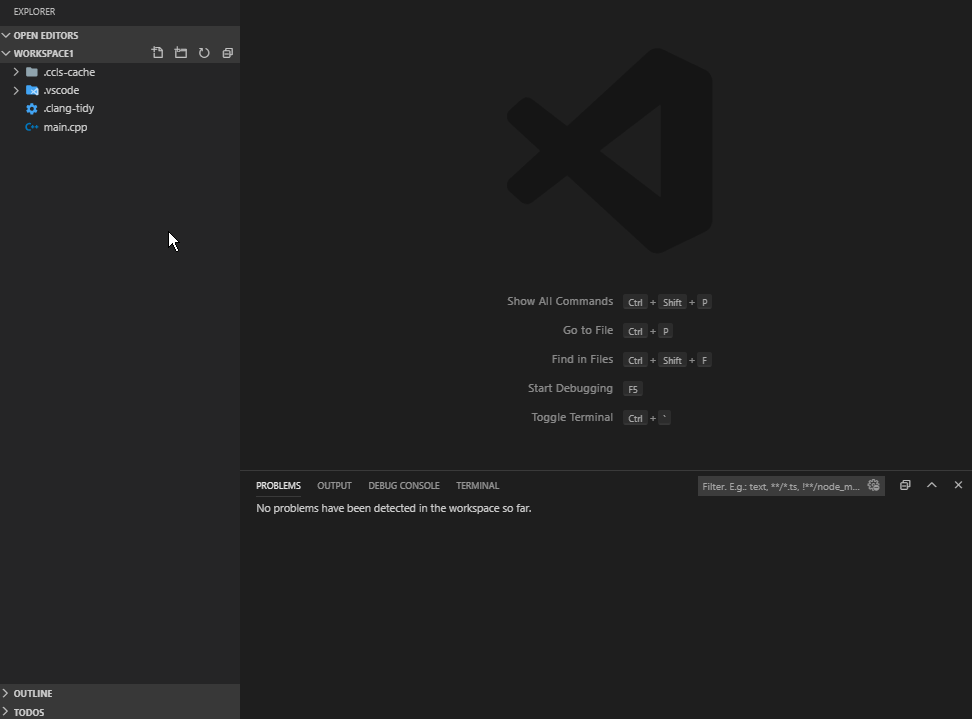Screen dimensions: 972x719
Task: Collapse all folders in Explorer
Action: click(228, 53)
